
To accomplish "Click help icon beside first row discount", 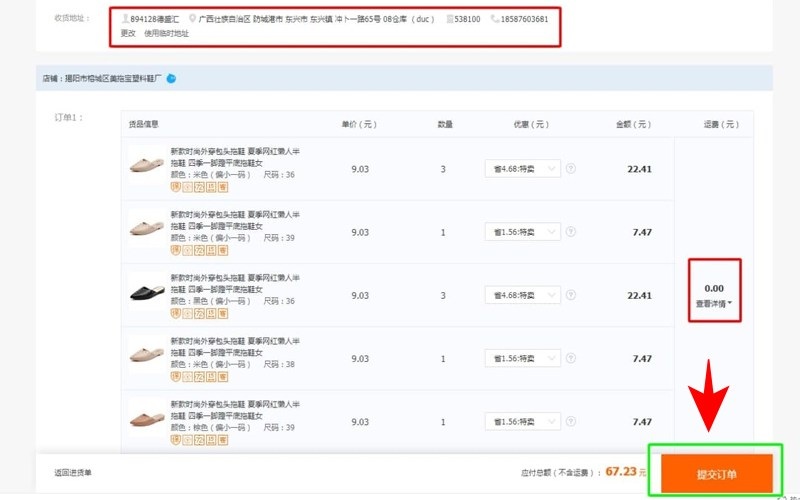I will point(571,169).
